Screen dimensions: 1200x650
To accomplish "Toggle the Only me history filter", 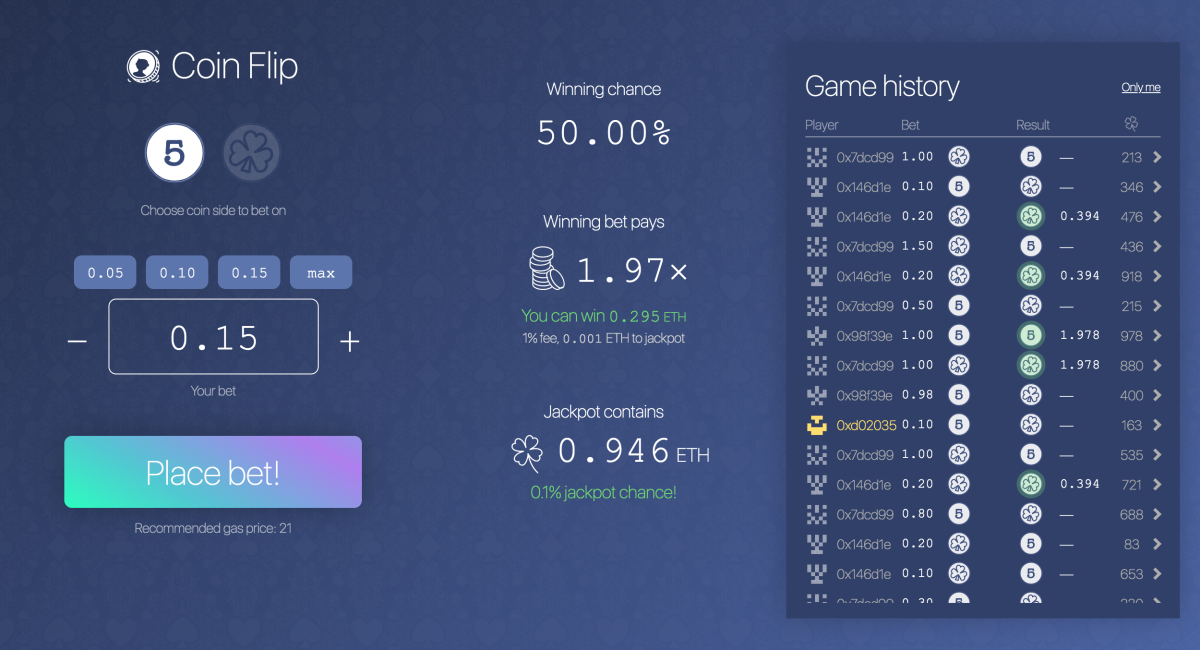I will (1140, 88).
